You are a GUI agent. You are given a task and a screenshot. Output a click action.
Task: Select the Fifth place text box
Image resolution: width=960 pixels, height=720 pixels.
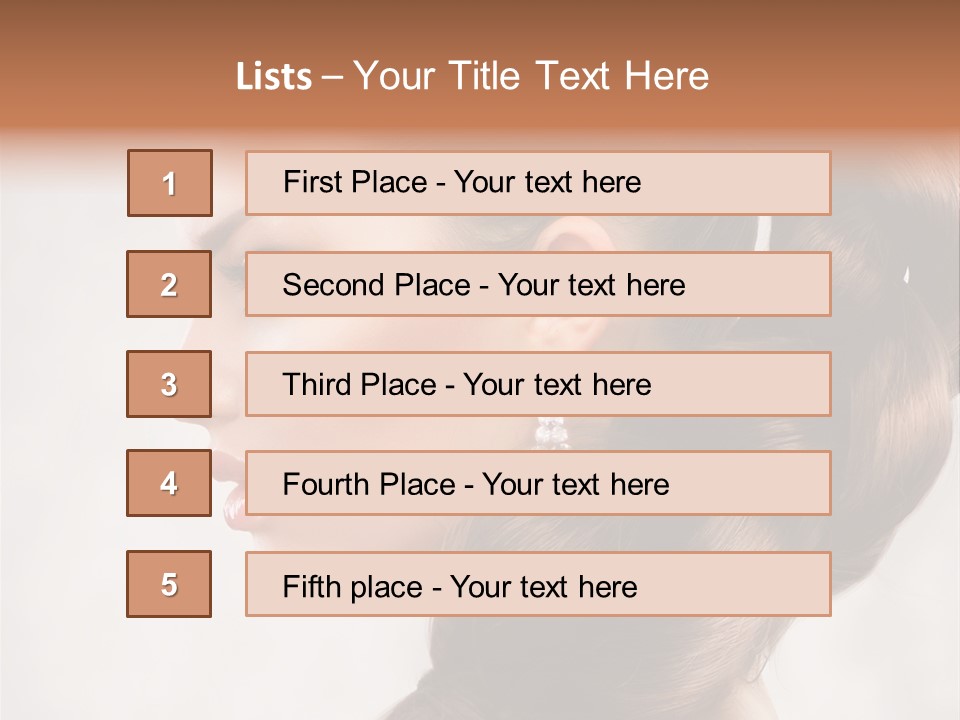[x=538, y=584]
